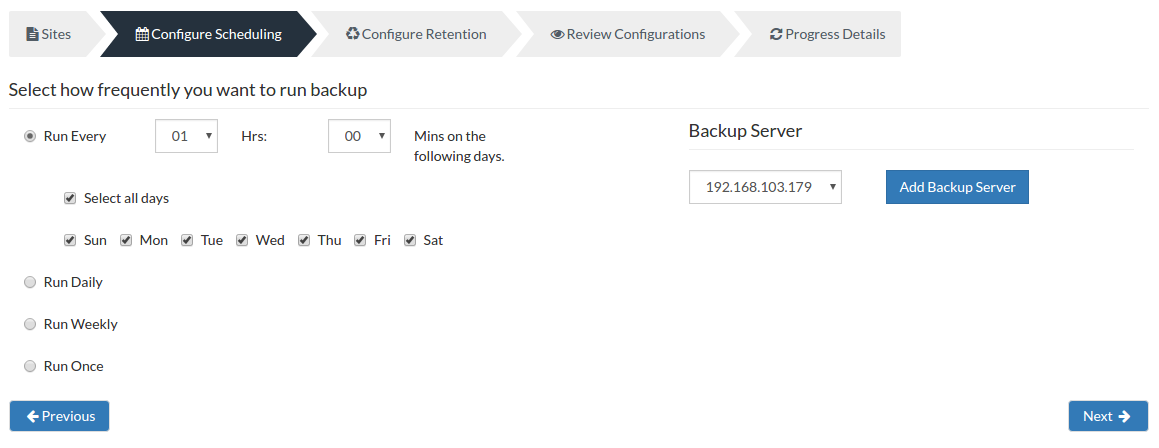The width and height of the screenshot is (1159, 448).
Task: Click the right arrow icon on Next
Action: pos(1124,416)
